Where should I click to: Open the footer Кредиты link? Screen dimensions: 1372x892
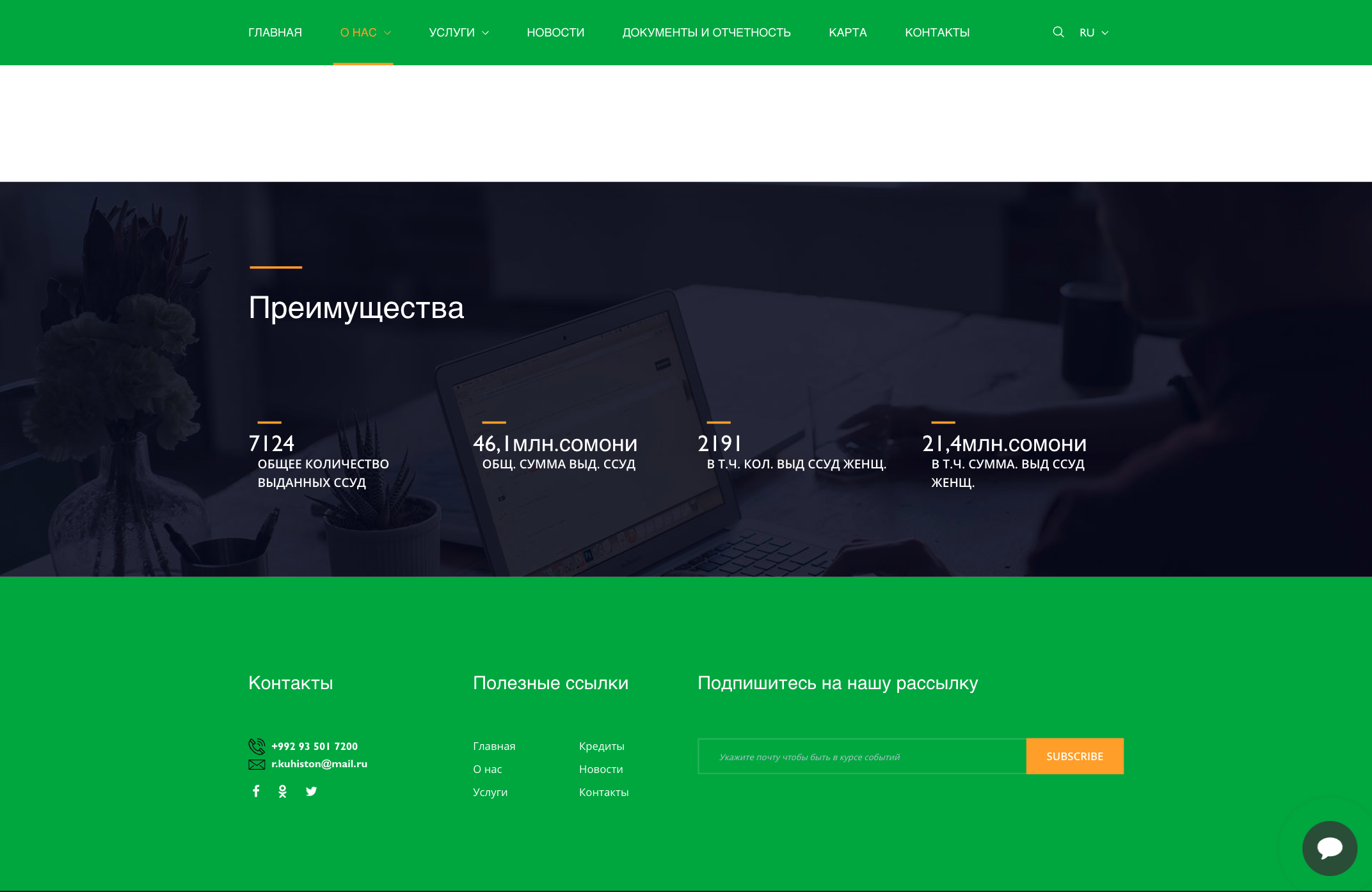point(602,746)
